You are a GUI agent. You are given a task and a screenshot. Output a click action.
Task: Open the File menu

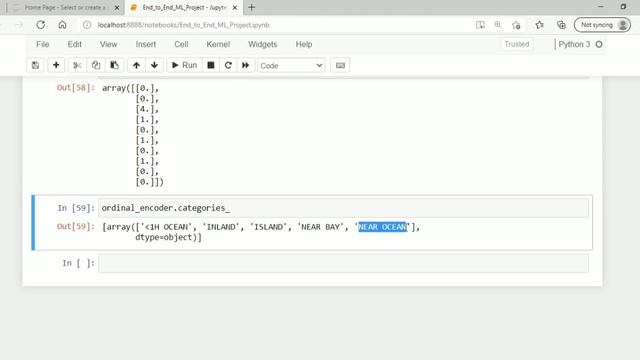coord(42,44)
